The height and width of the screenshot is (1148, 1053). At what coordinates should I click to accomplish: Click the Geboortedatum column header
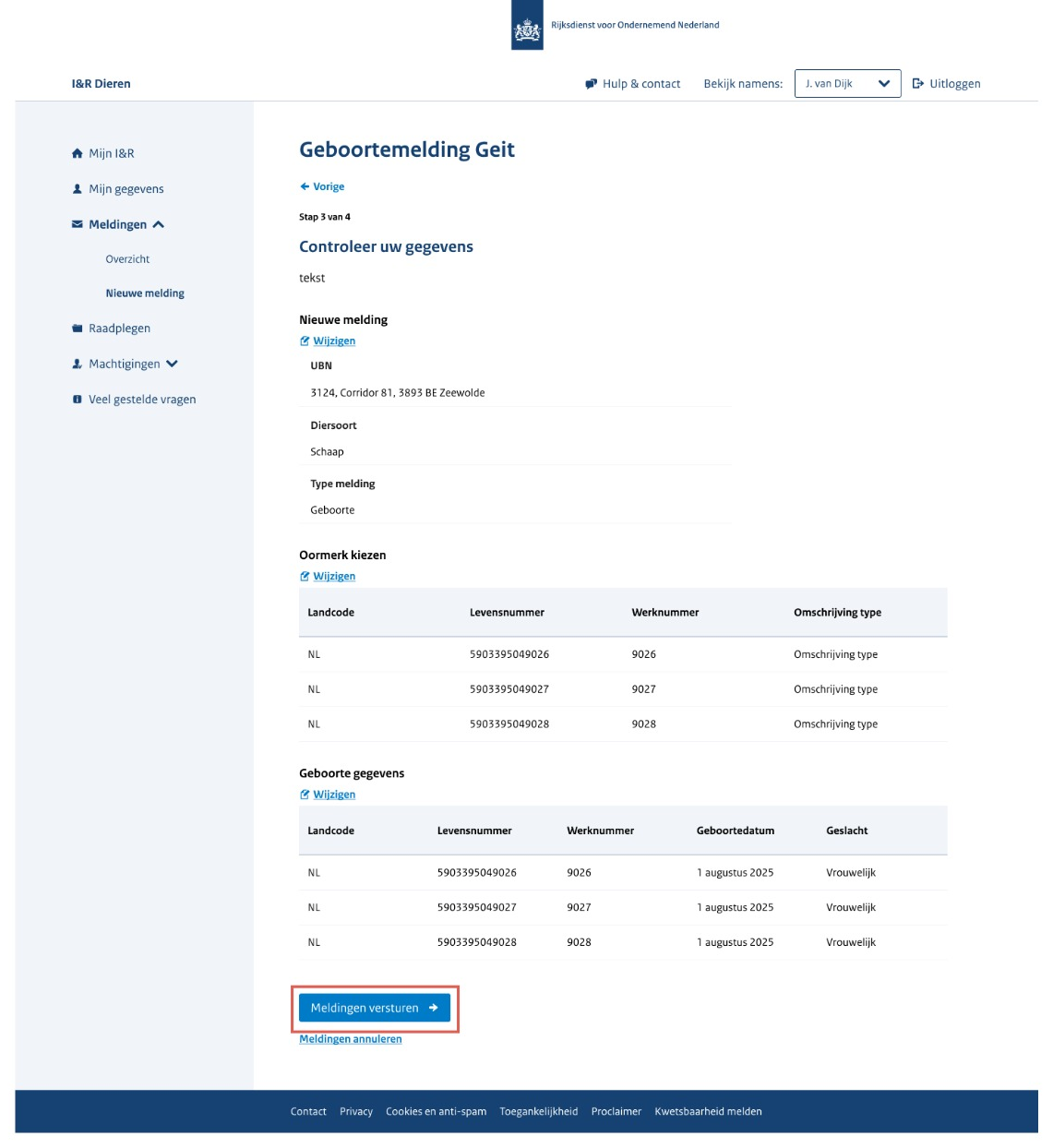pos(736,831)
